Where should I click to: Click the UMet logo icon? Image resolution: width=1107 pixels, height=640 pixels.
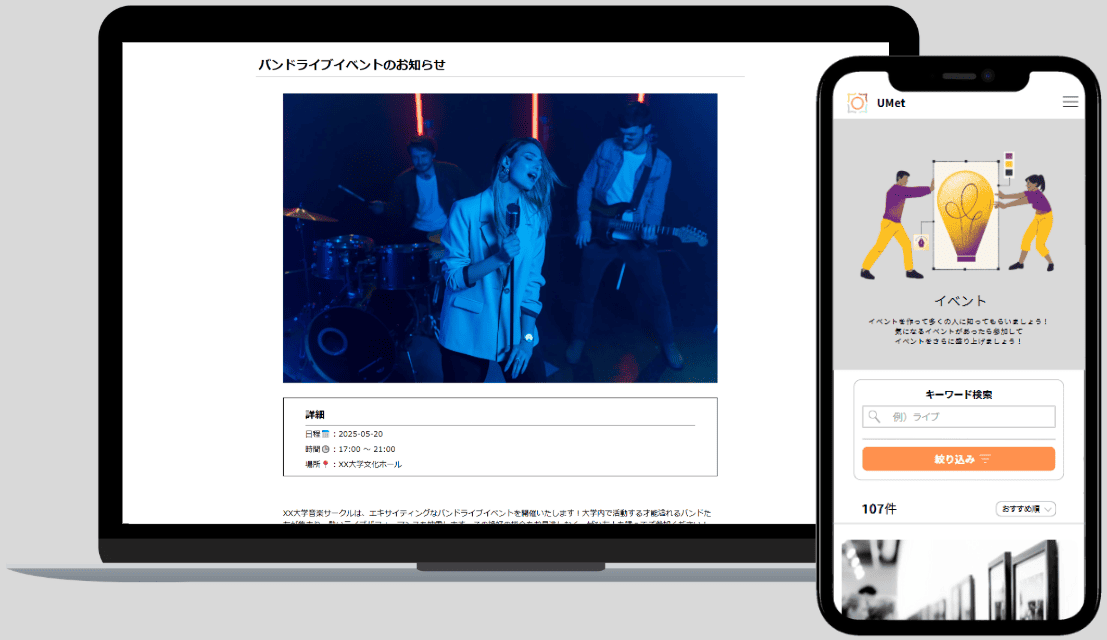[x=857, y=102]
